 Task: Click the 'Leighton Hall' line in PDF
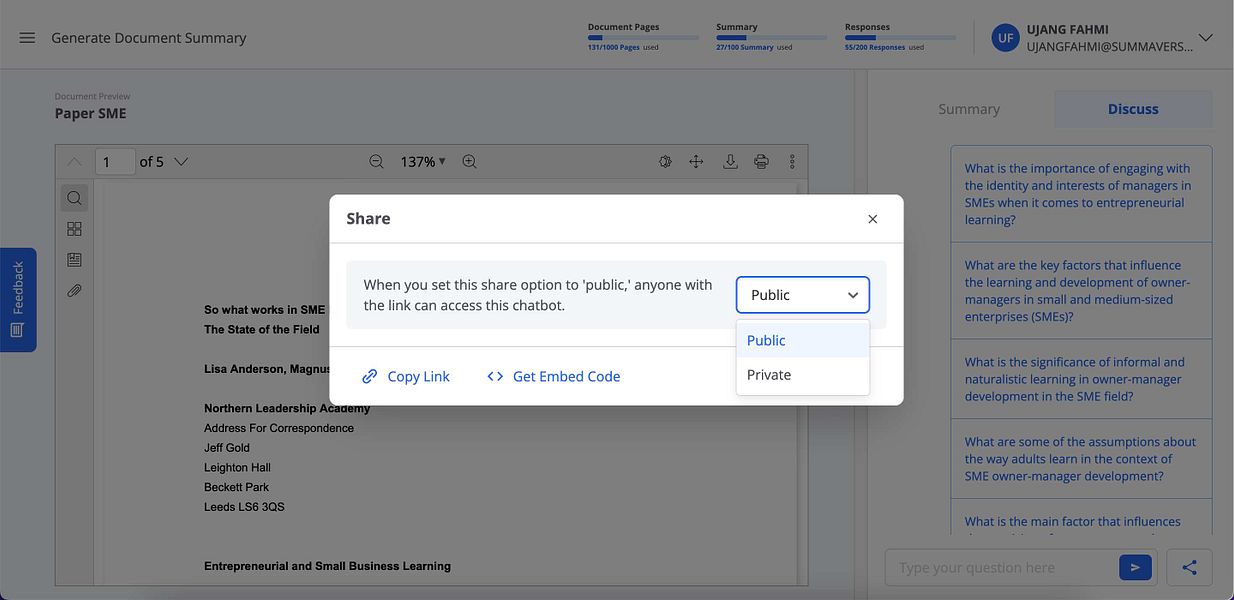[237, 467]
